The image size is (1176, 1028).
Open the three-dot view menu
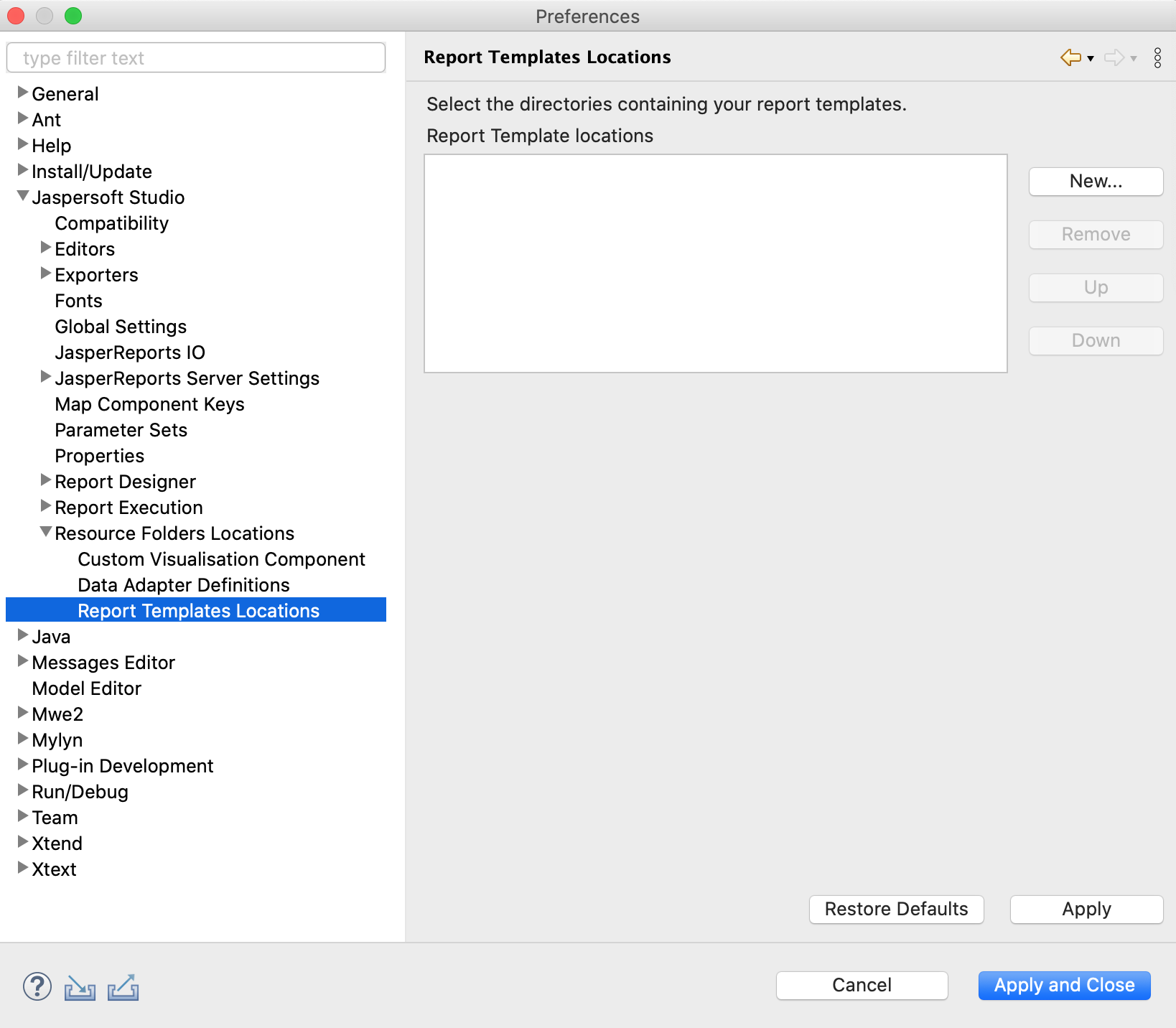coord(1157,57)
